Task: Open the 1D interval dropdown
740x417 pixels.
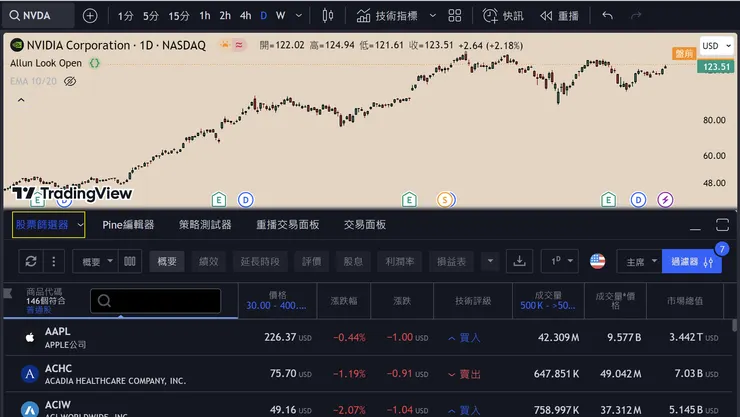Action: pyautogui.click(x=560, y=261)
